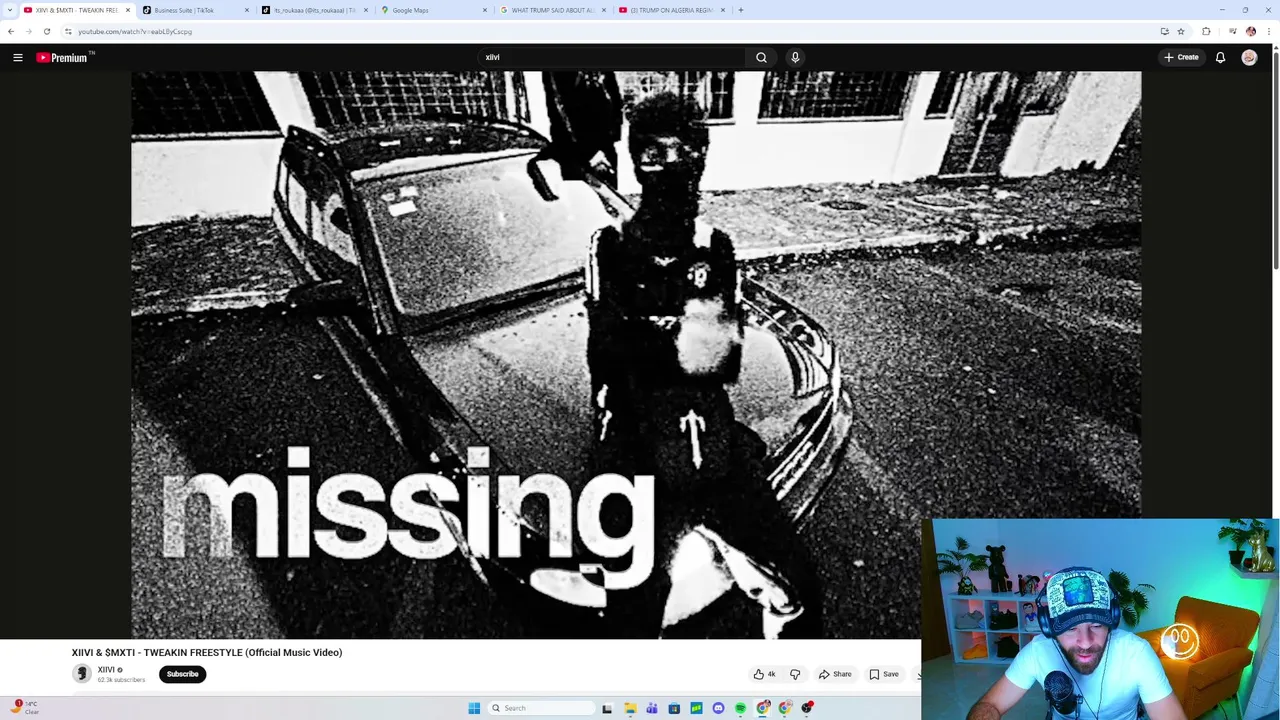Open the YouTube guide hamburger menu
Screen dimensions: 1280x720
17,57
